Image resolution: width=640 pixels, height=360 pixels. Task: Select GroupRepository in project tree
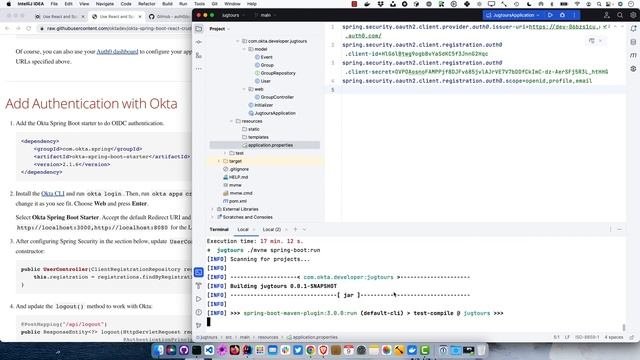(278, 73)
